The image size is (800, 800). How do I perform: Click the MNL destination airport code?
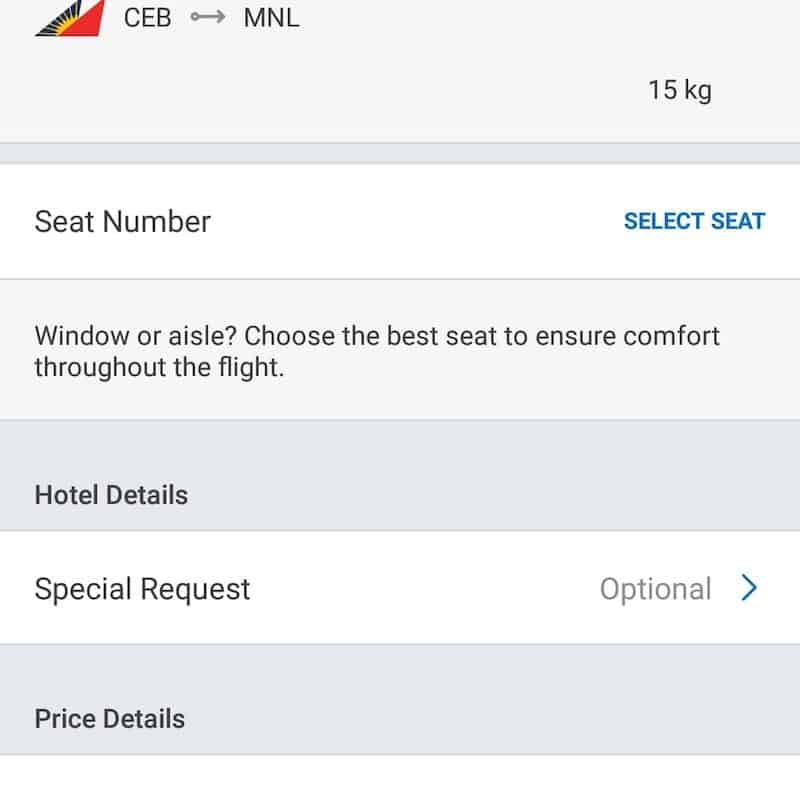pyautogui.click(x=271, y=18)
